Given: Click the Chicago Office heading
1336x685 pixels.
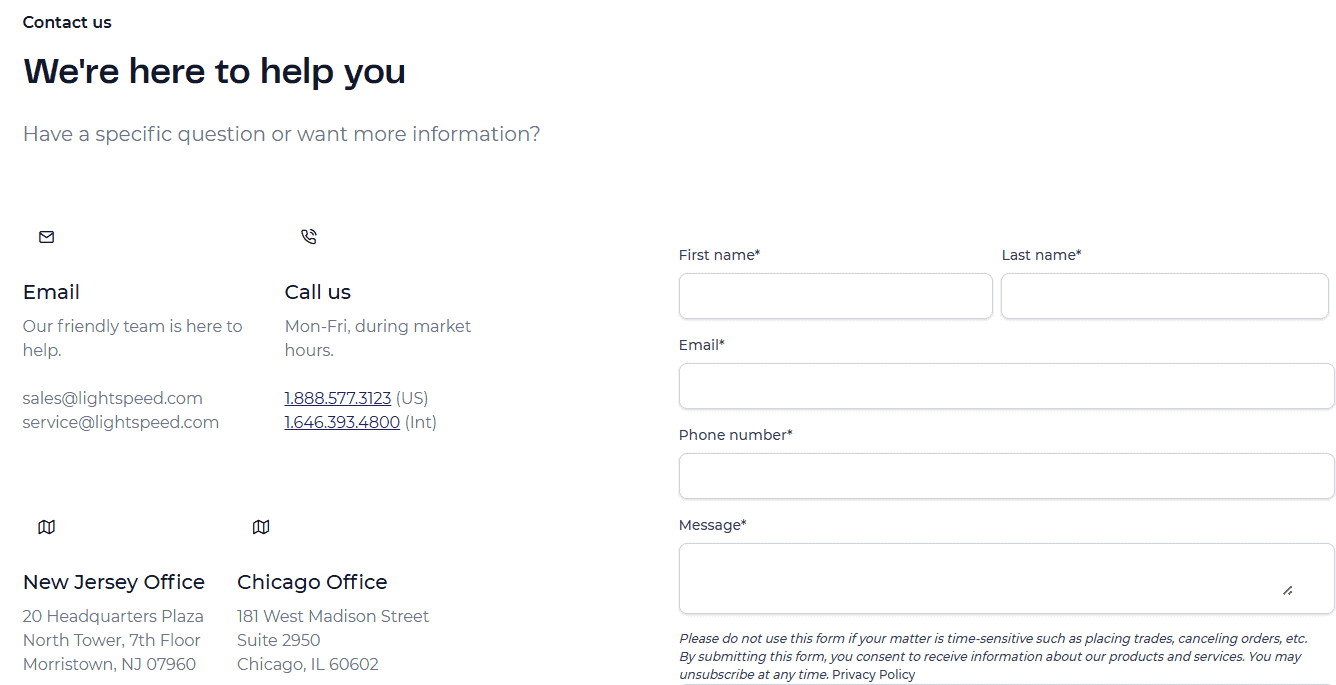Looking at the screenshot, I should (x=312, y=582).
